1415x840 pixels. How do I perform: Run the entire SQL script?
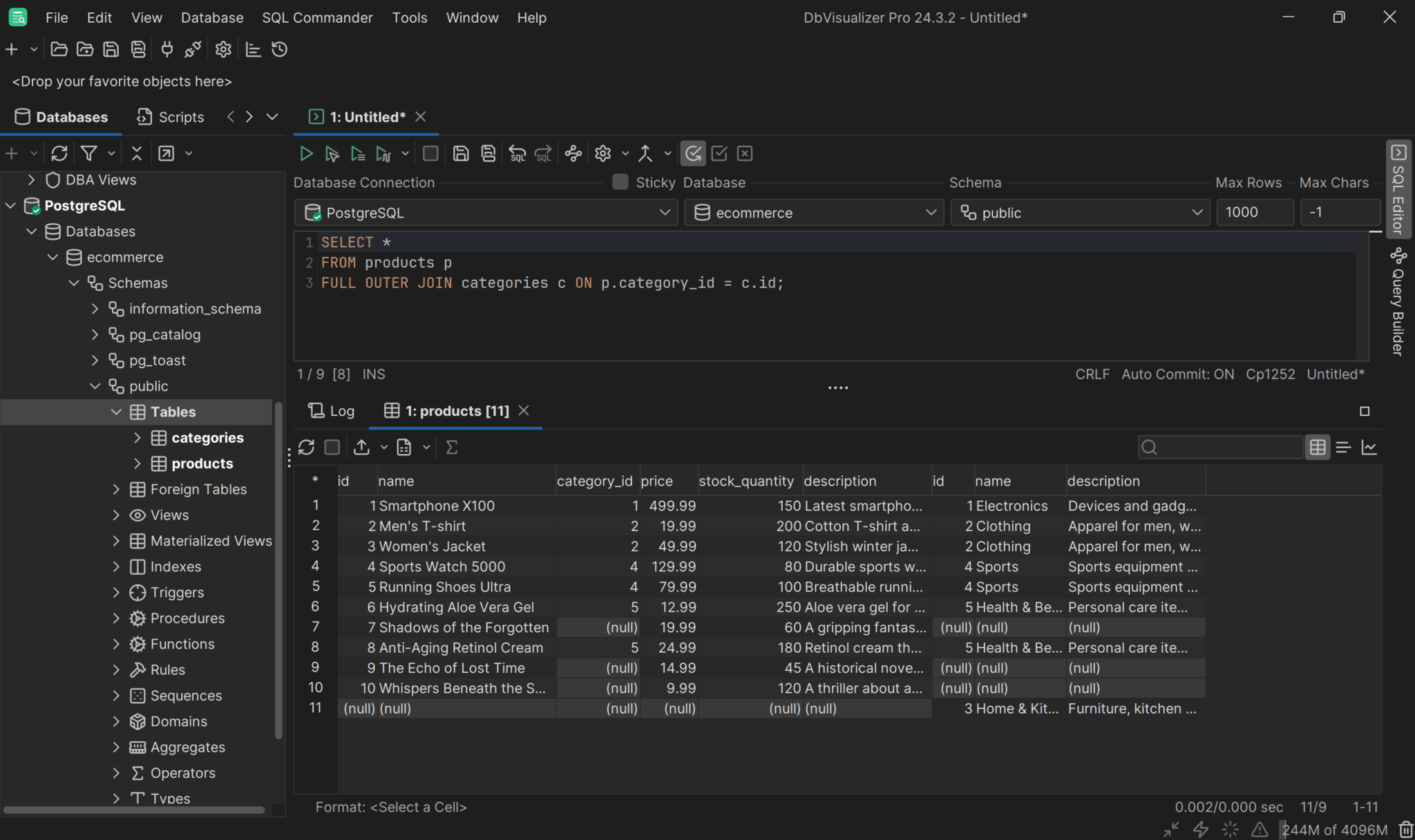coord(306,153)
